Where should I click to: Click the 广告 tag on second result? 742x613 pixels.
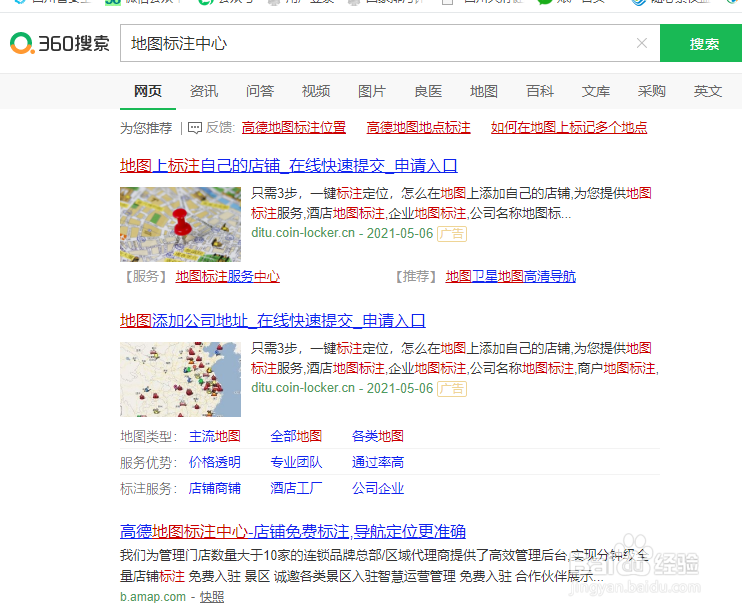452,389
